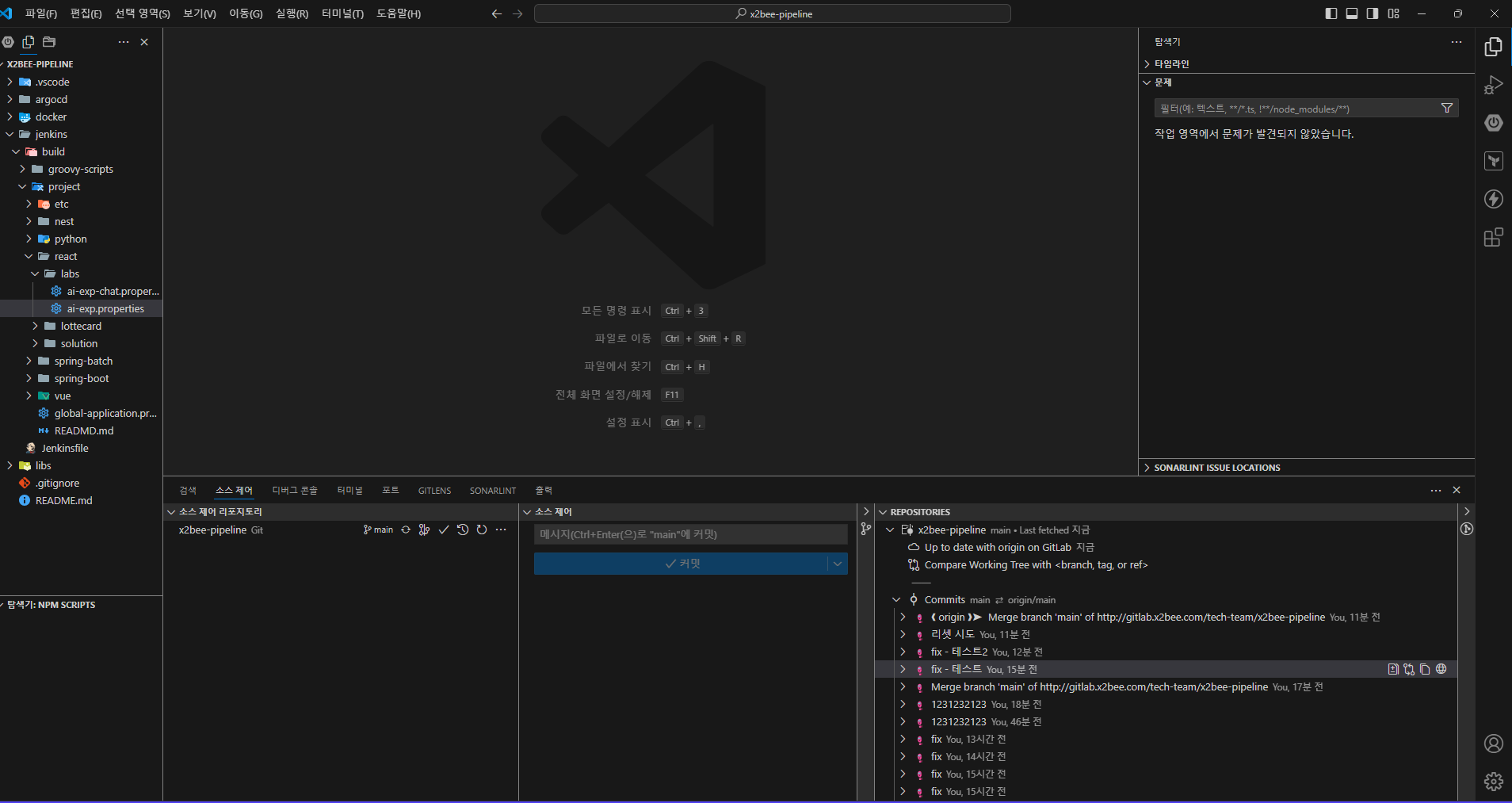Screen dimensions: 1512x803
Task: Switch to the 터미널 panel tab
Action: (349, 491)
